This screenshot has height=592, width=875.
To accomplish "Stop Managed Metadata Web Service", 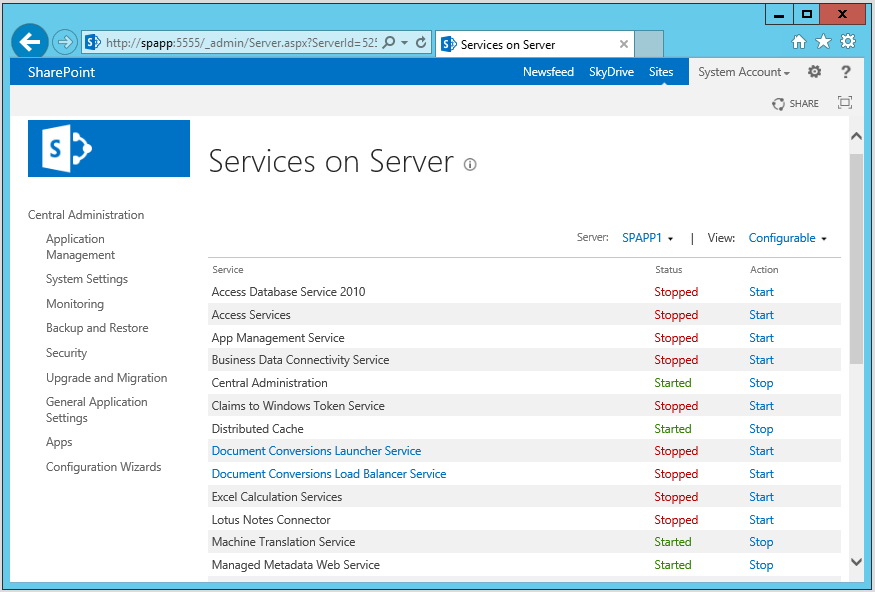I will [x=761, y=565].
